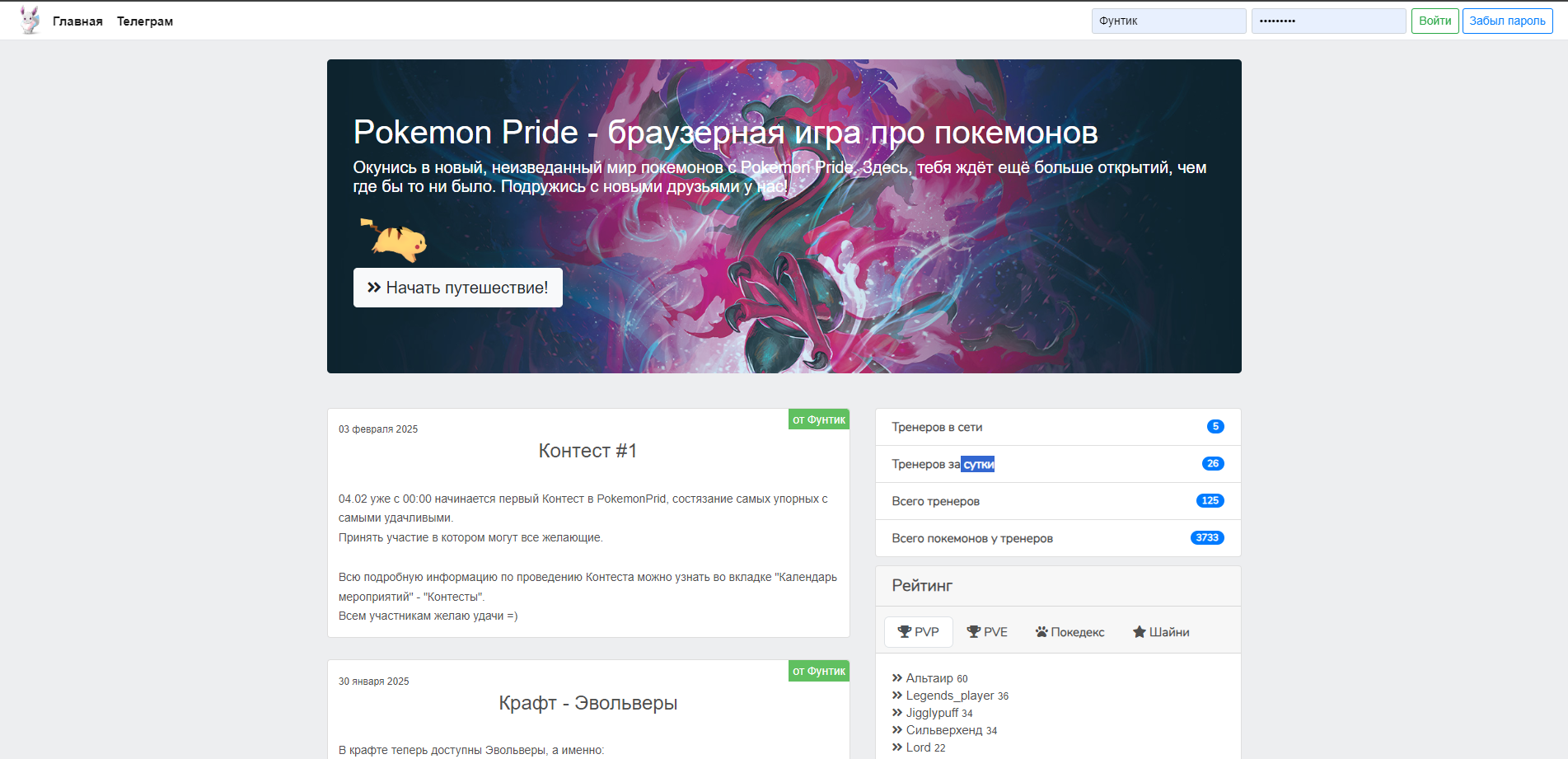The image size is (1568, 759).
Task: Open Сильверхенд in the rating list
Action: coord(944,730)
